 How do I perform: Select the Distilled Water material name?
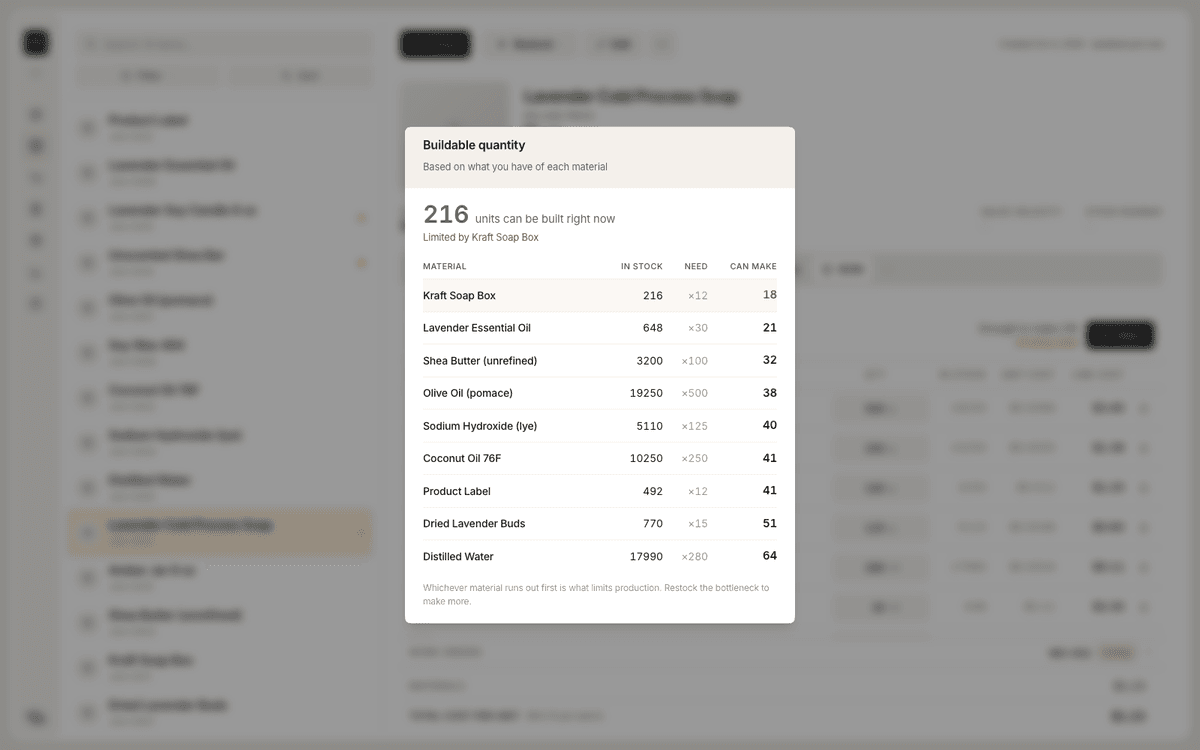(x=458, y=557)
